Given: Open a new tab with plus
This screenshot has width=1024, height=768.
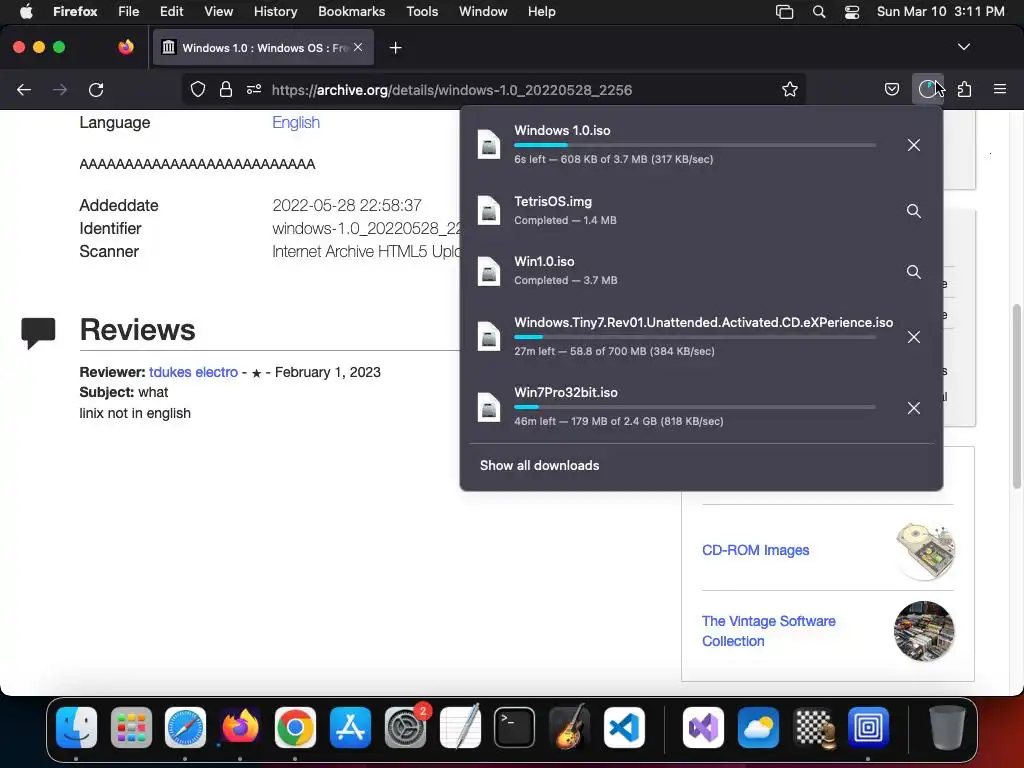Looking at the screenshot, I should 395,48.
